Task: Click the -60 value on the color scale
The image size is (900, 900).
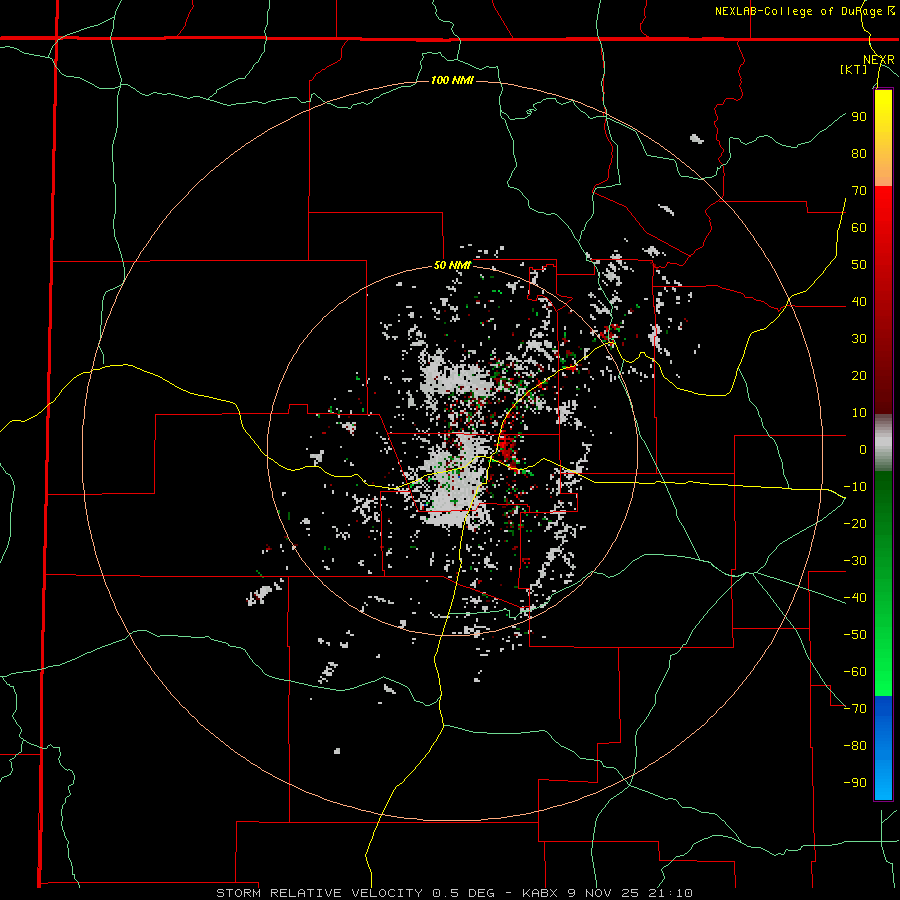Action: 855,672
